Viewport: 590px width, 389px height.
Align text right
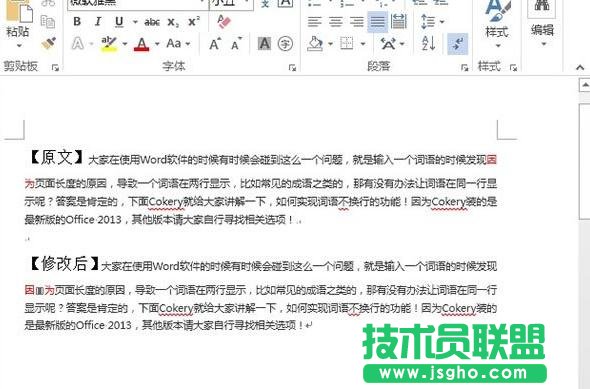[x=357, y=22]
